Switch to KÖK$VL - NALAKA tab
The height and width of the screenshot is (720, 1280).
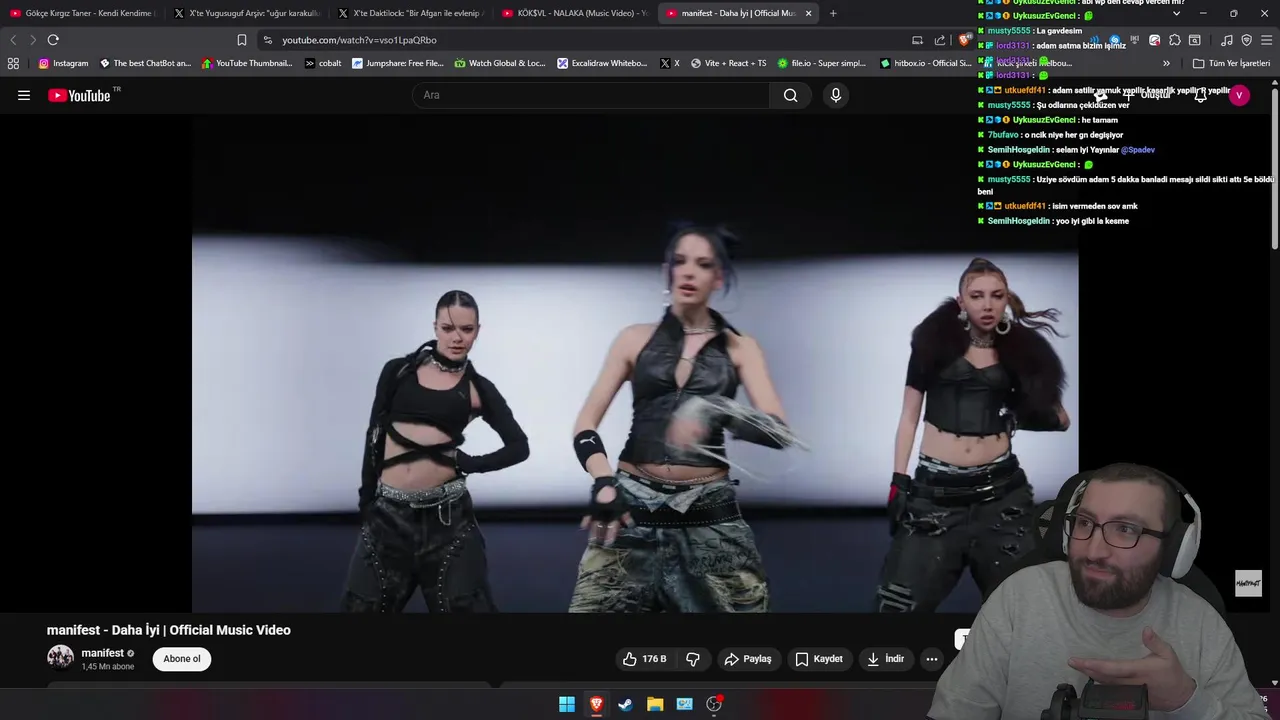tap(574, 13)
